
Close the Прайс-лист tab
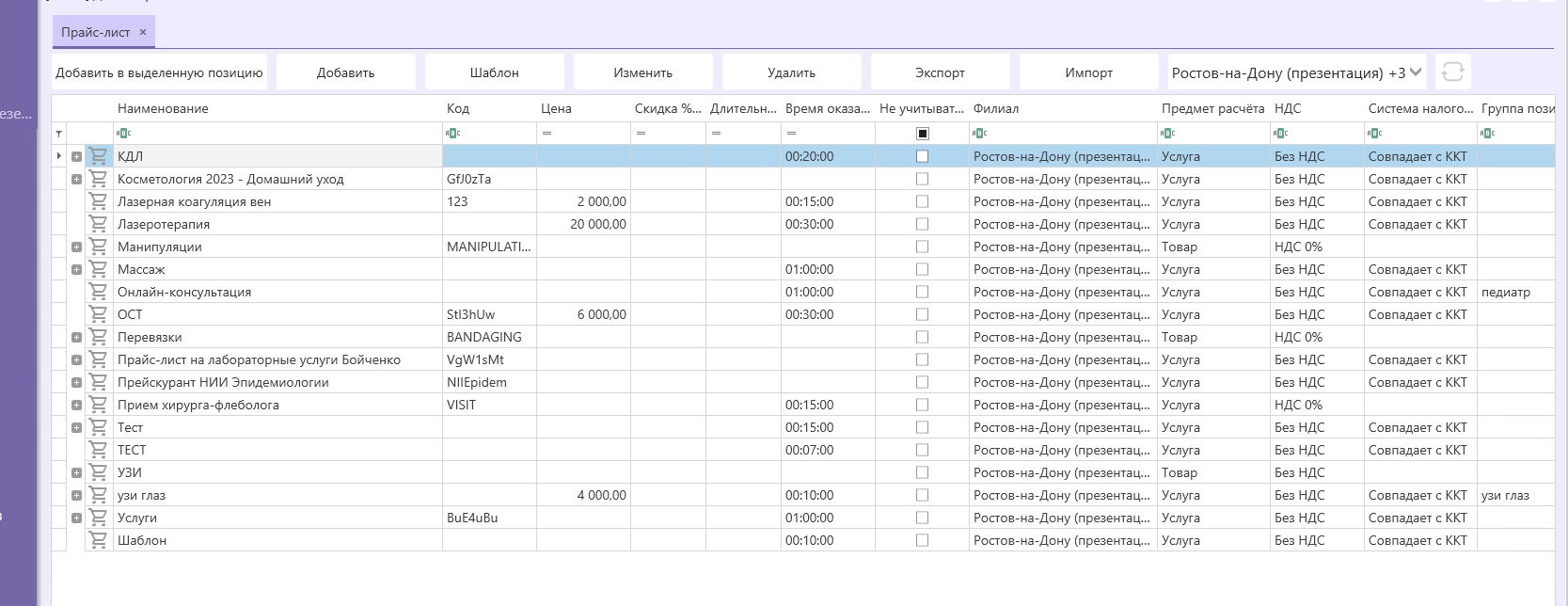[x=143, y=32]
